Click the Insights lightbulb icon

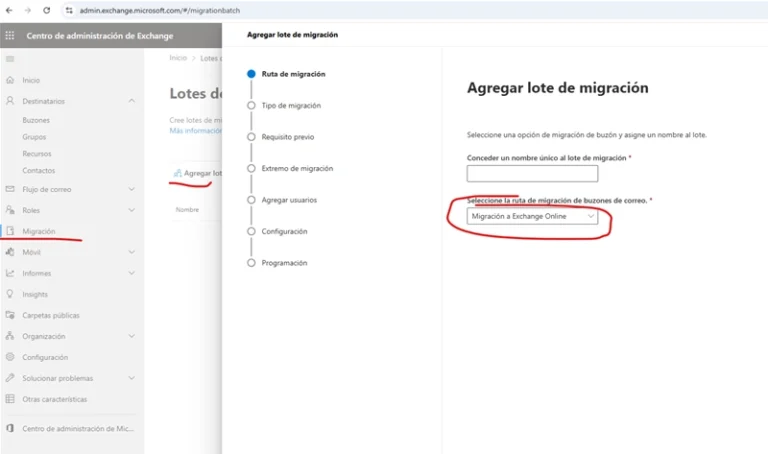point(10,294)
